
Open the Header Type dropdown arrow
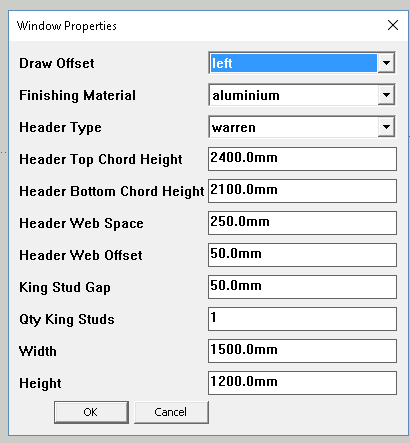point(386,127)
